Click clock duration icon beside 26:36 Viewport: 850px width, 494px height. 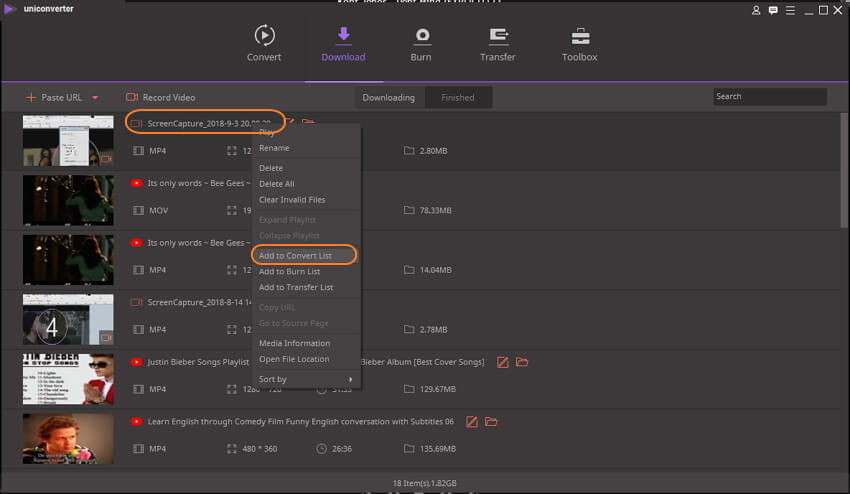(321, 449)
